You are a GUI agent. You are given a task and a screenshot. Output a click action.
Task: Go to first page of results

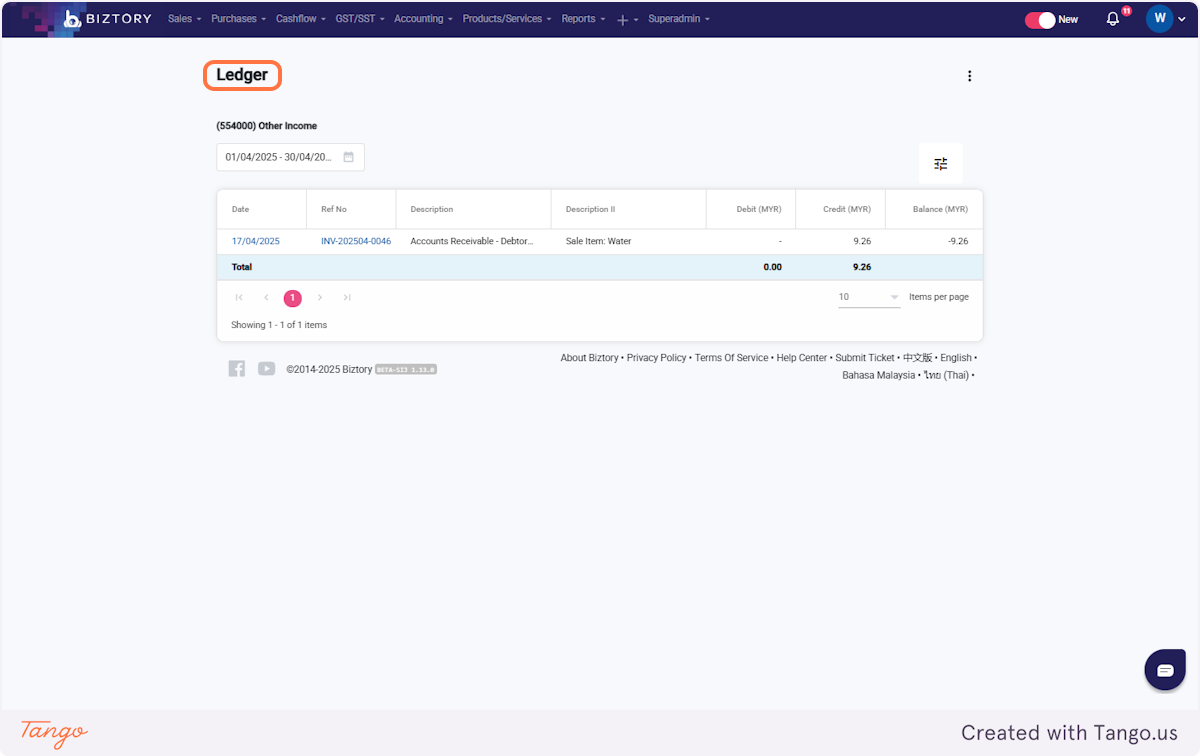pos(239,298)
